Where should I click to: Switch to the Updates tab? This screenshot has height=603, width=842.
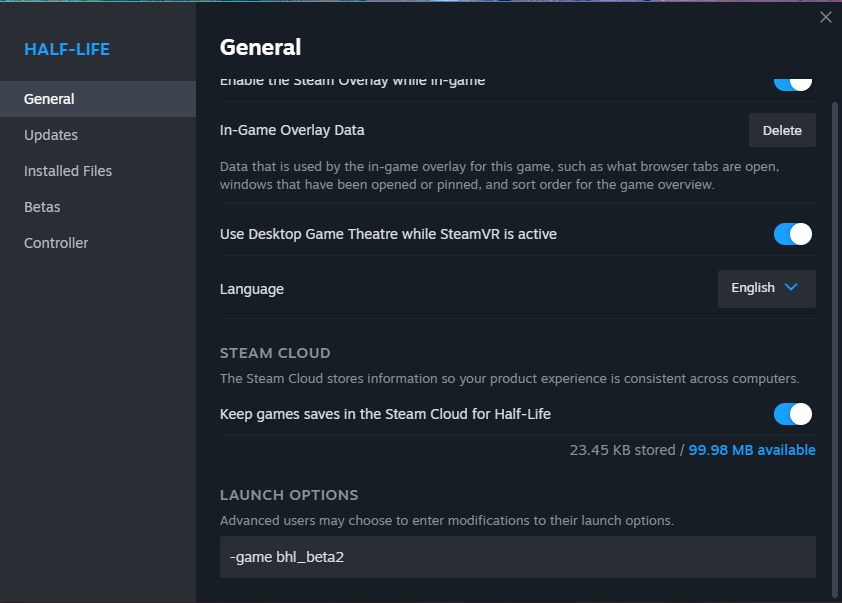pos(51,135)
